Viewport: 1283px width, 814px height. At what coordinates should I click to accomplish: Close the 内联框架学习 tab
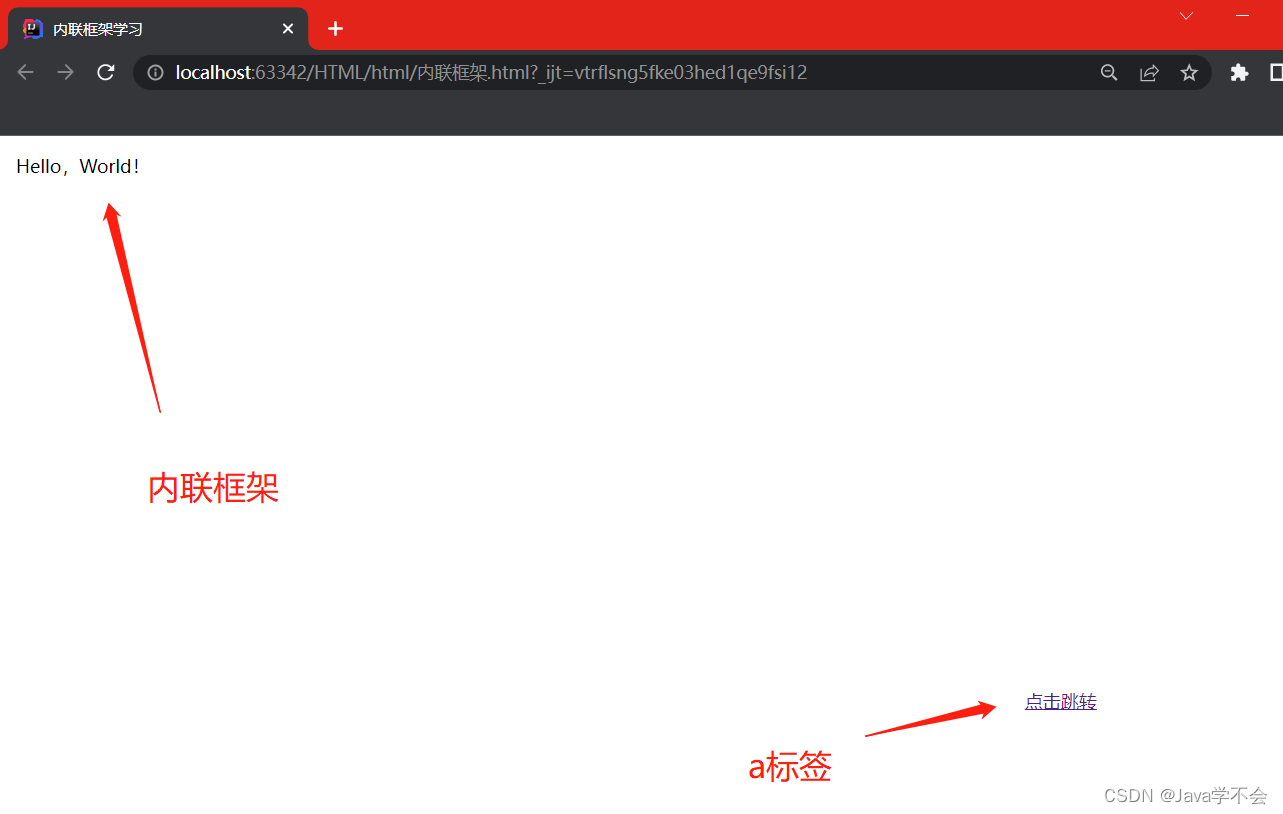288,29
